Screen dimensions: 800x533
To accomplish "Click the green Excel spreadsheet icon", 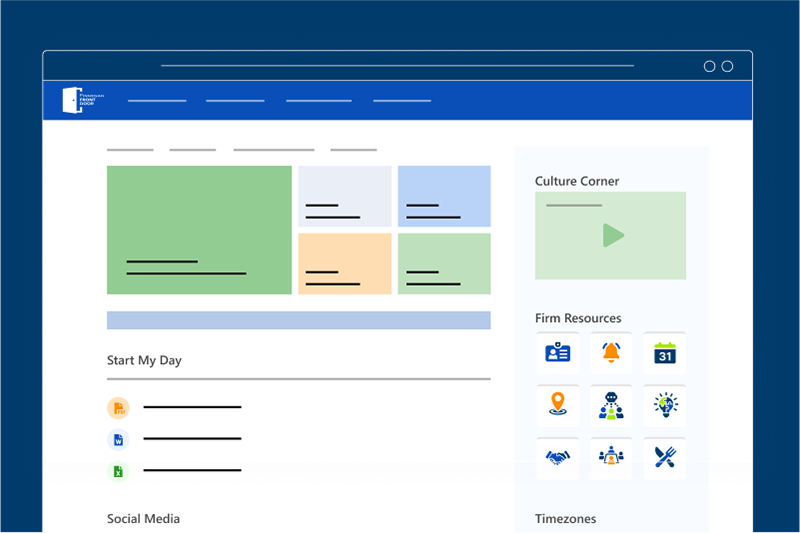I will tap(118, 471).
